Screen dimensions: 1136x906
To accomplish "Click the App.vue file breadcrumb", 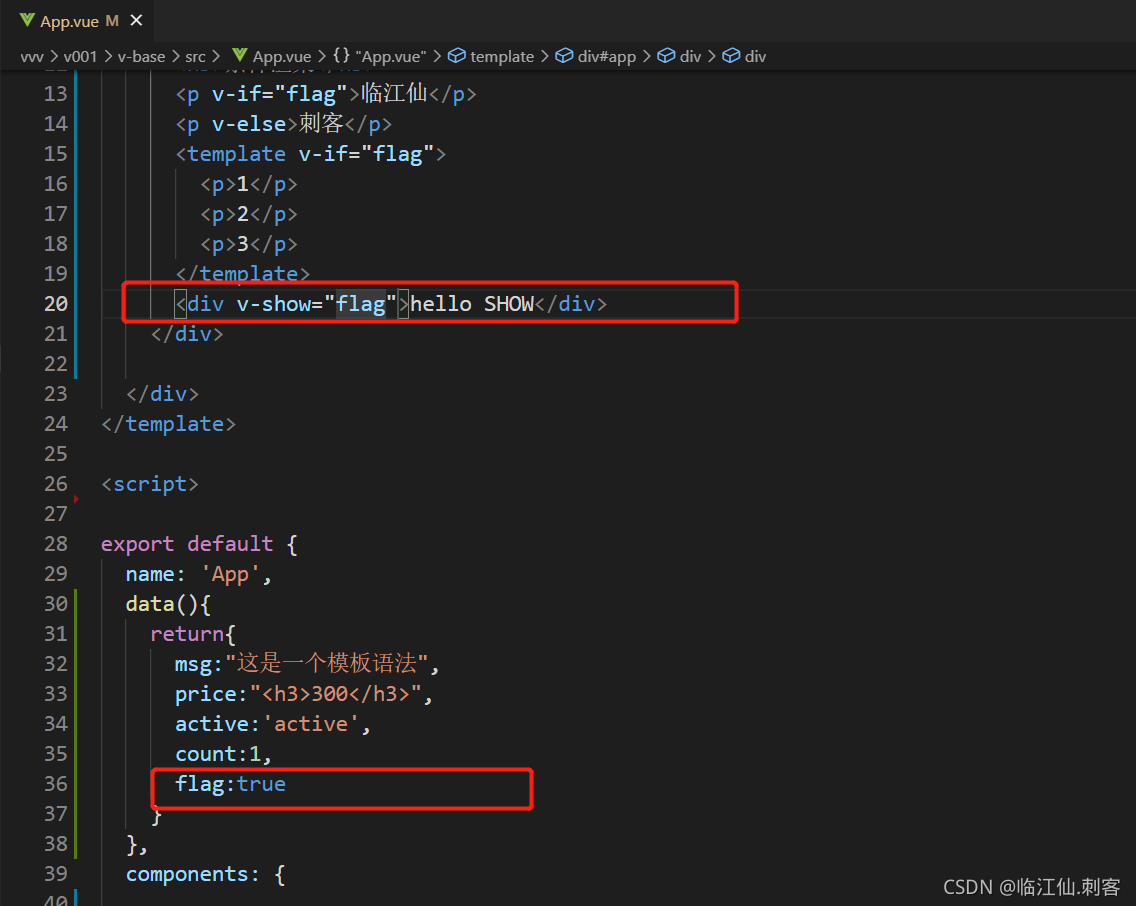I will click(x=281, y=56).
